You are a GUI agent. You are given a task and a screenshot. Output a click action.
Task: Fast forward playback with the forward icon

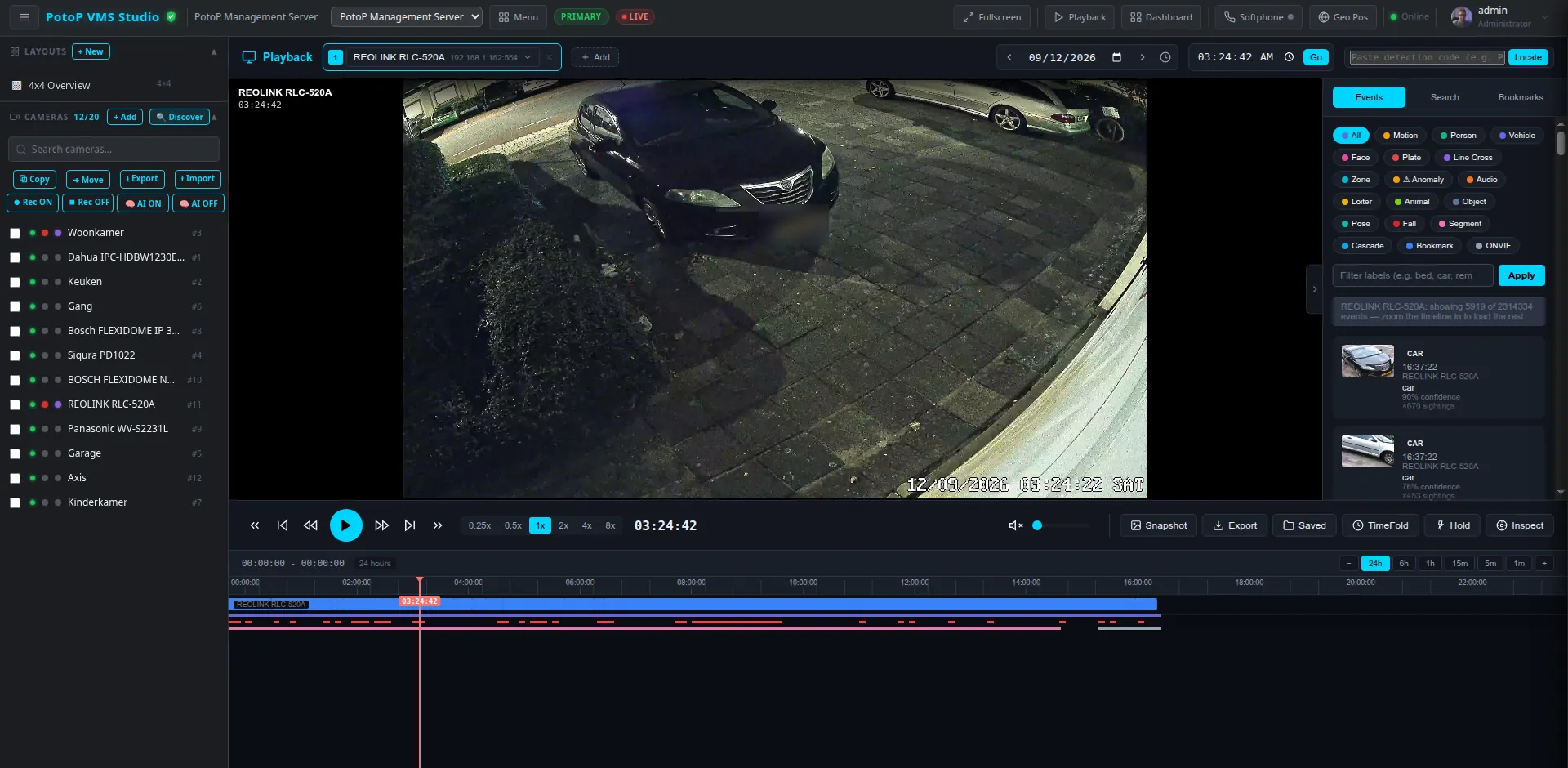point(381,525)
